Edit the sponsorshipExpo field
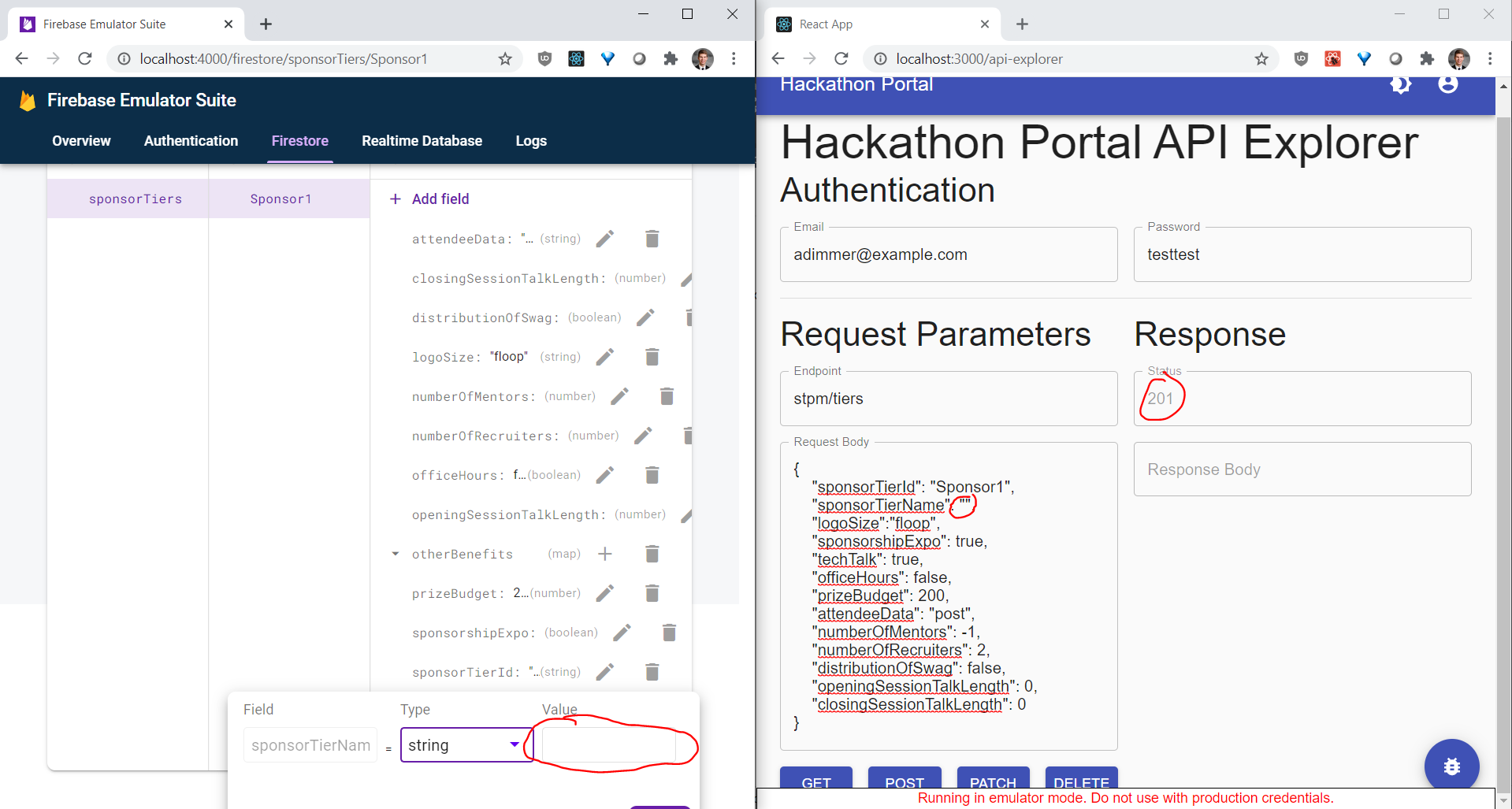Image resolution: width=1512 pixels, height=809 pixels. click(622, 633)
